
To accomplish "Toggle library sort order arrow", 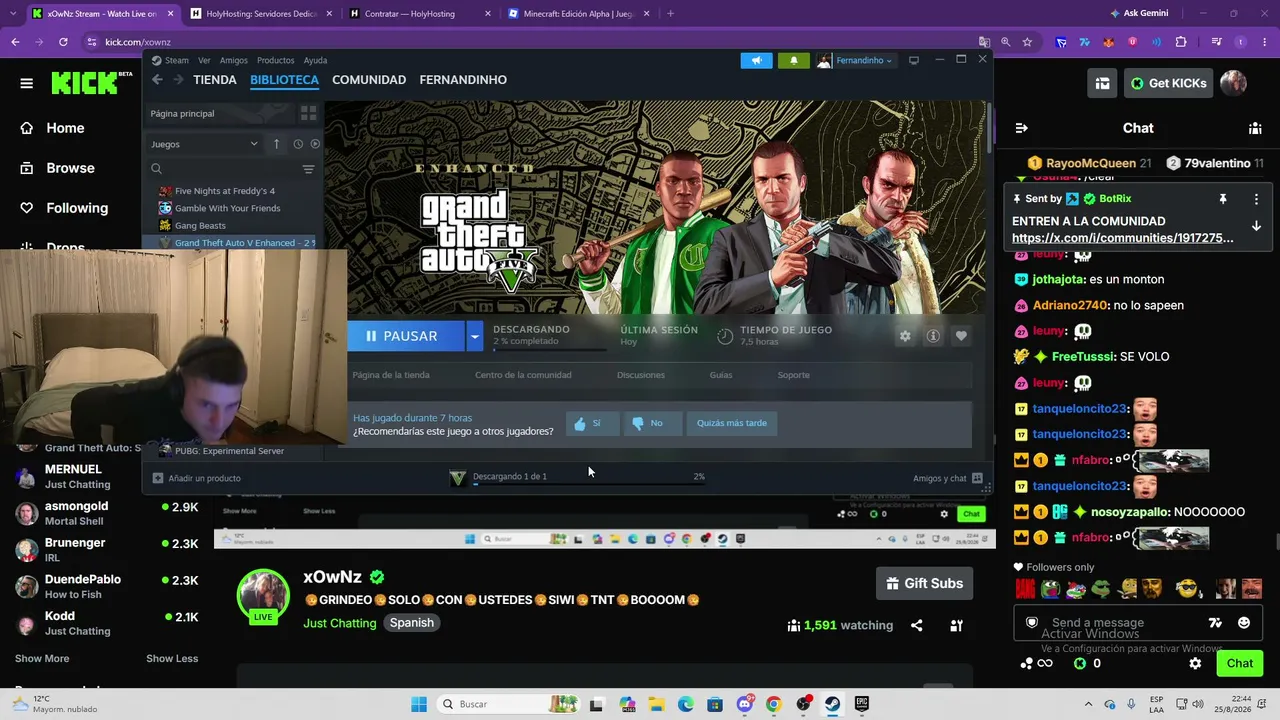I will coord(277,144).
